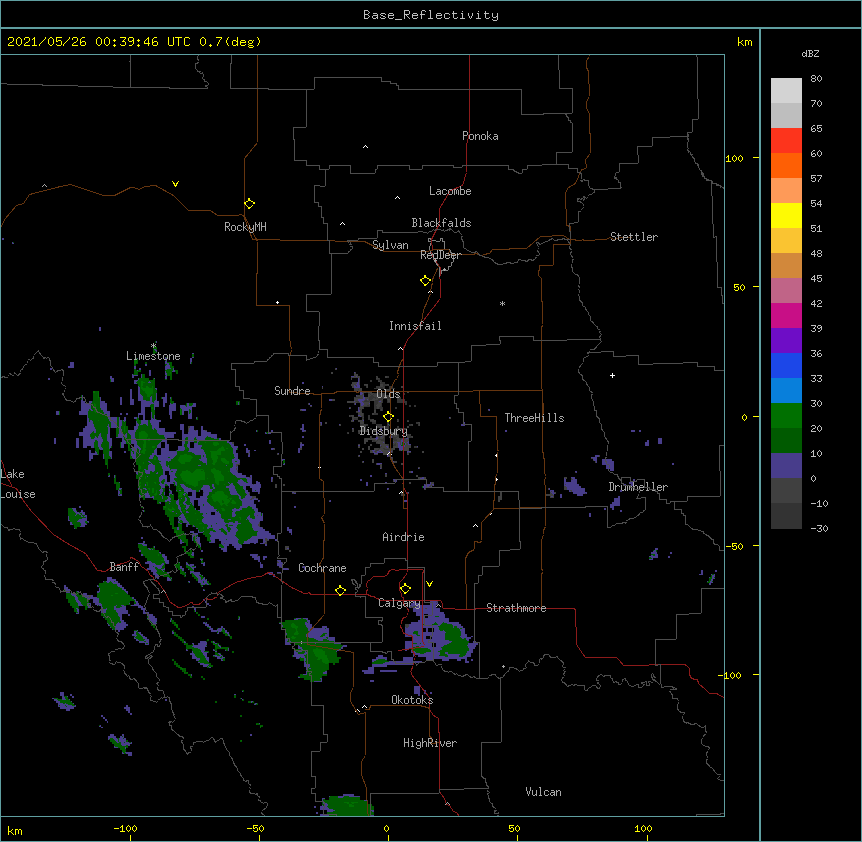
Task: Click the 50 tick on horizontal axis
Action: click(x=515, y=829)
